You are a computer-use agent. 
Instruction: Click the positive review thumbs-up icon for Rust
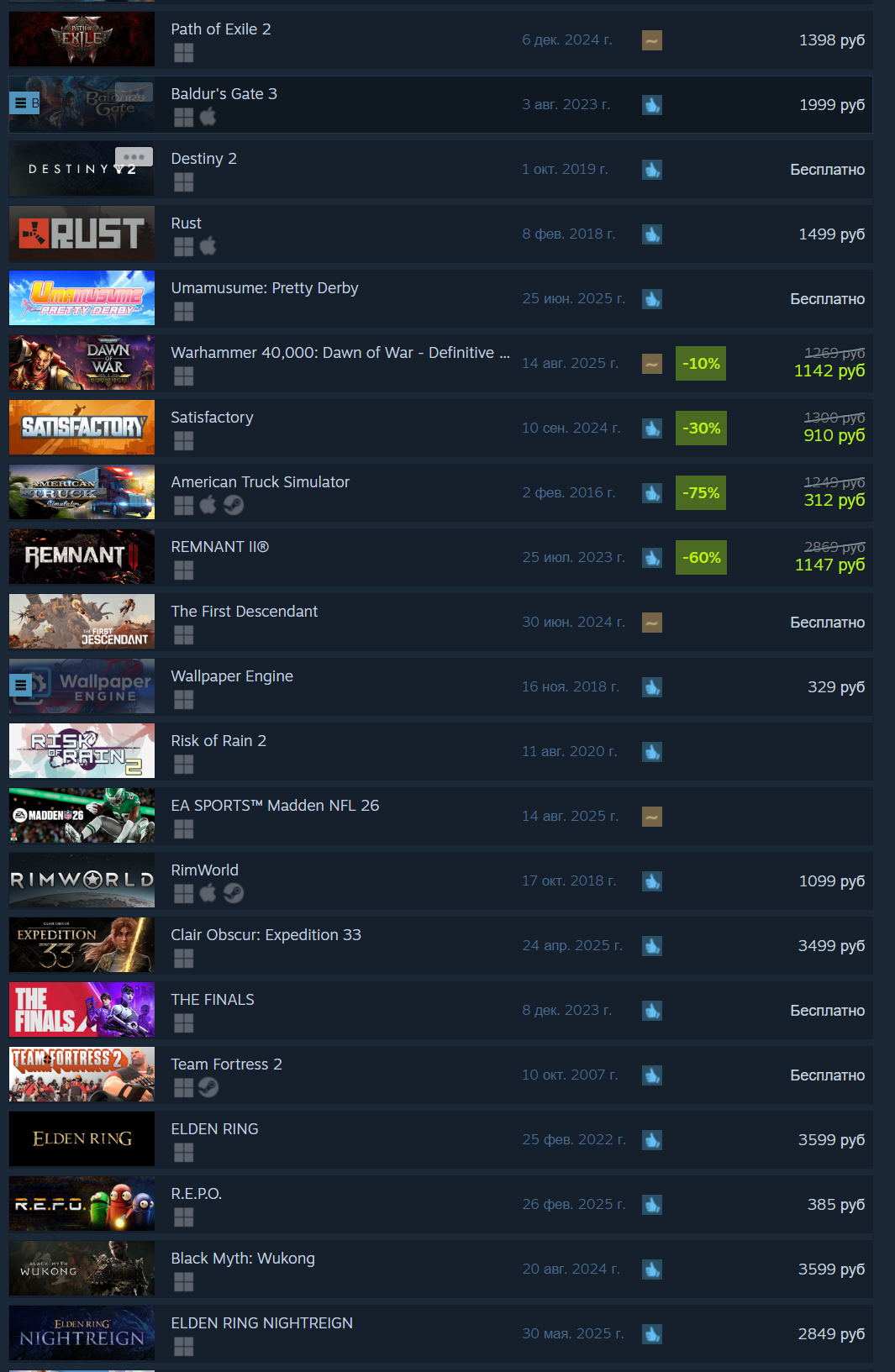[652, 234]
